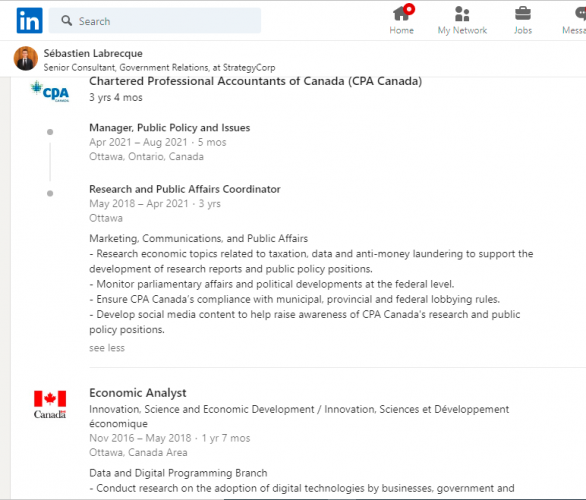Click Sébastien Labrecque's profile photo
The height and width of the screenshot is (500, 586).
click(26, 59)
